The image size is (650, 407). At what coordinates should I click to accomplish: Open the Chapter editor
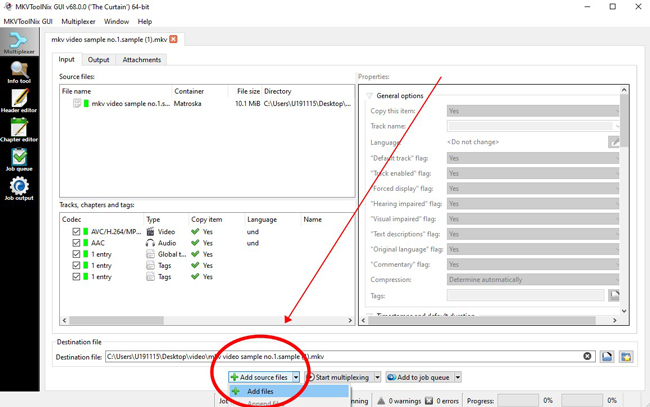(x=19, y=130)
